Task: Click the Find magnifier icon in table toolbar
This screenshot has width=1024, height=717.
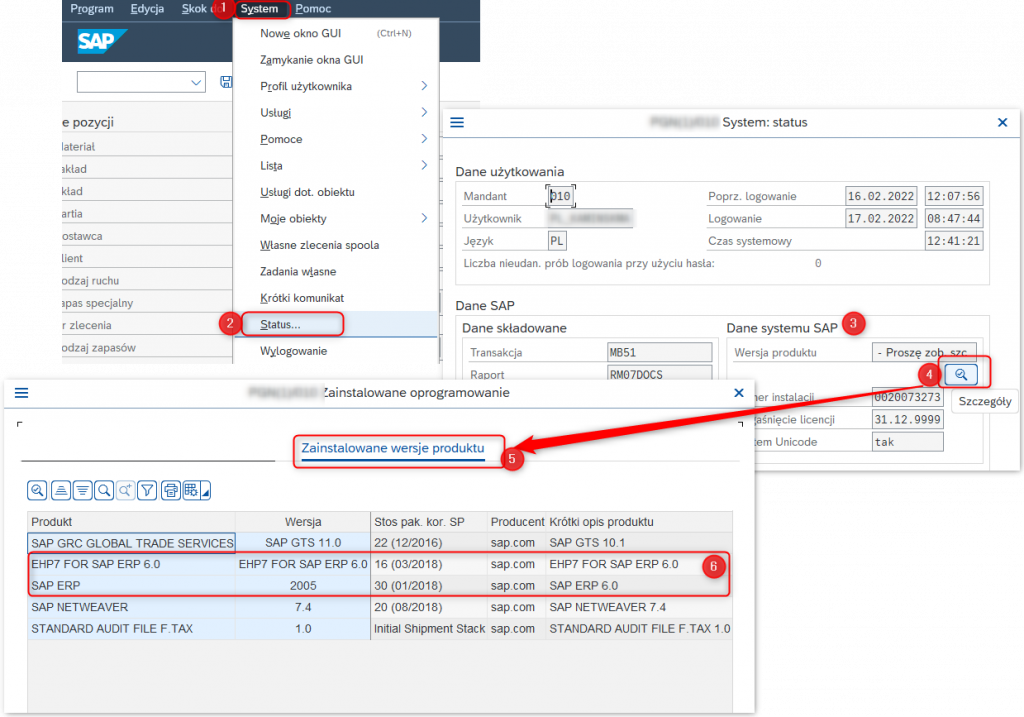Action: (x=104, y=490)
